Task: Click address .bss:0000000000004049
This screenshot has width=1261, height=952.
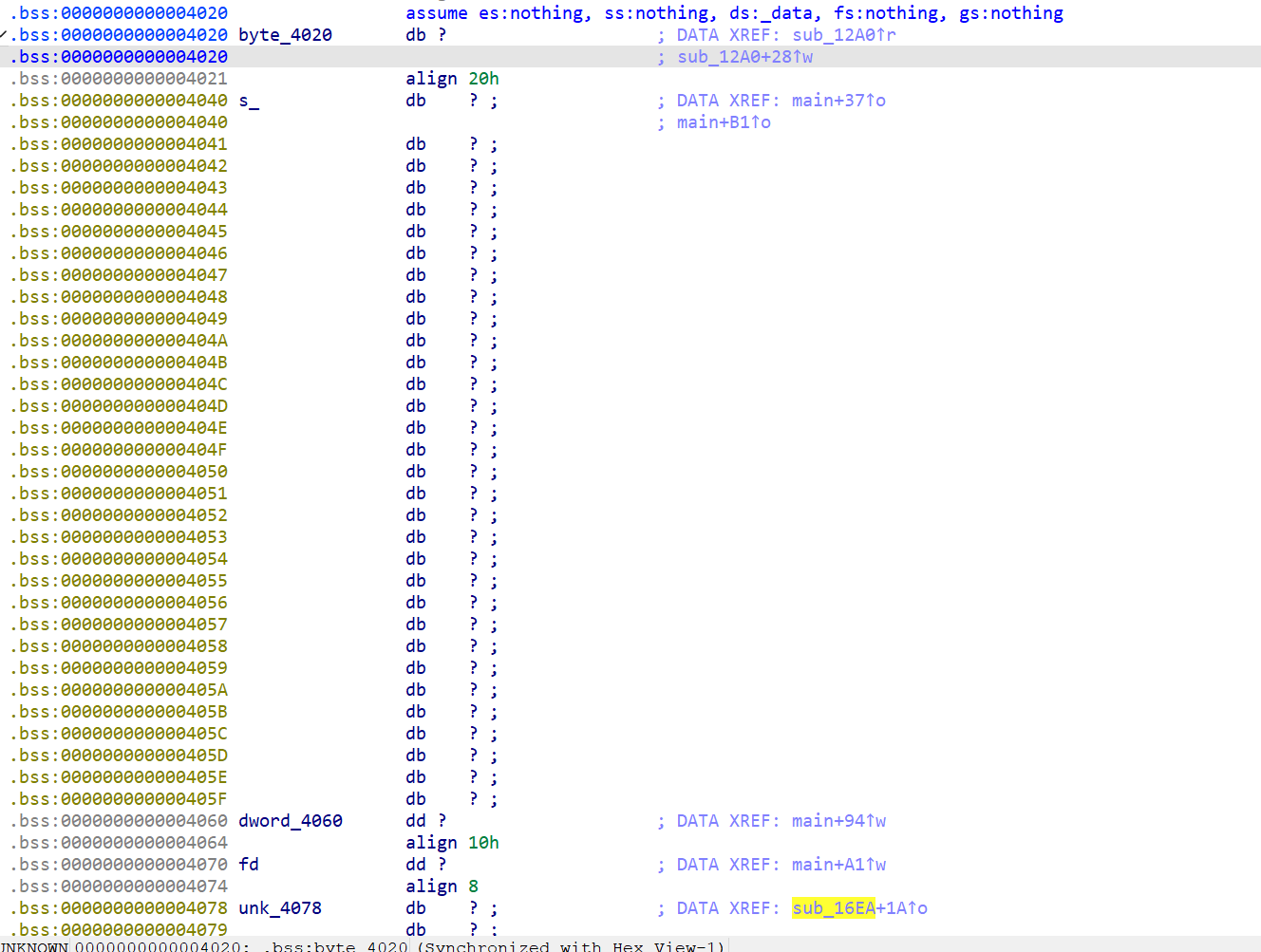Action: (119, 319)
